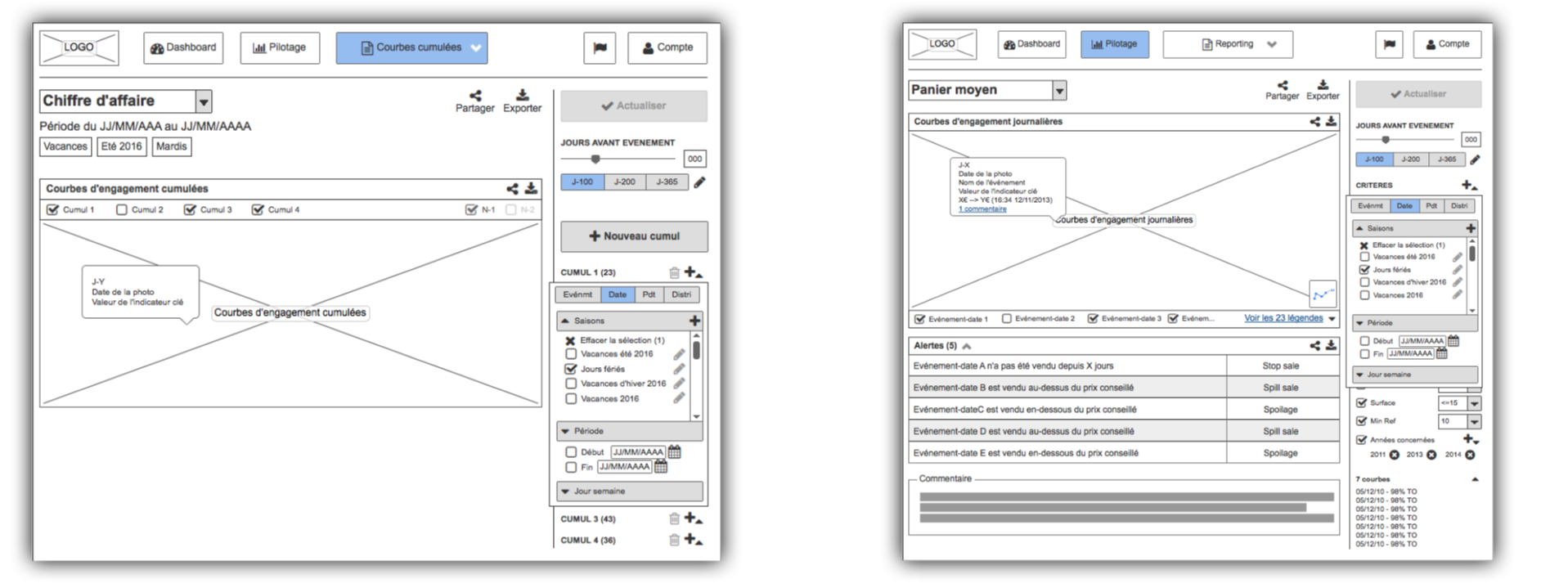Click share icon in Courbes d'engagement journalières header
This screenshot has width=1568, height=588.
pos(1314,122)
